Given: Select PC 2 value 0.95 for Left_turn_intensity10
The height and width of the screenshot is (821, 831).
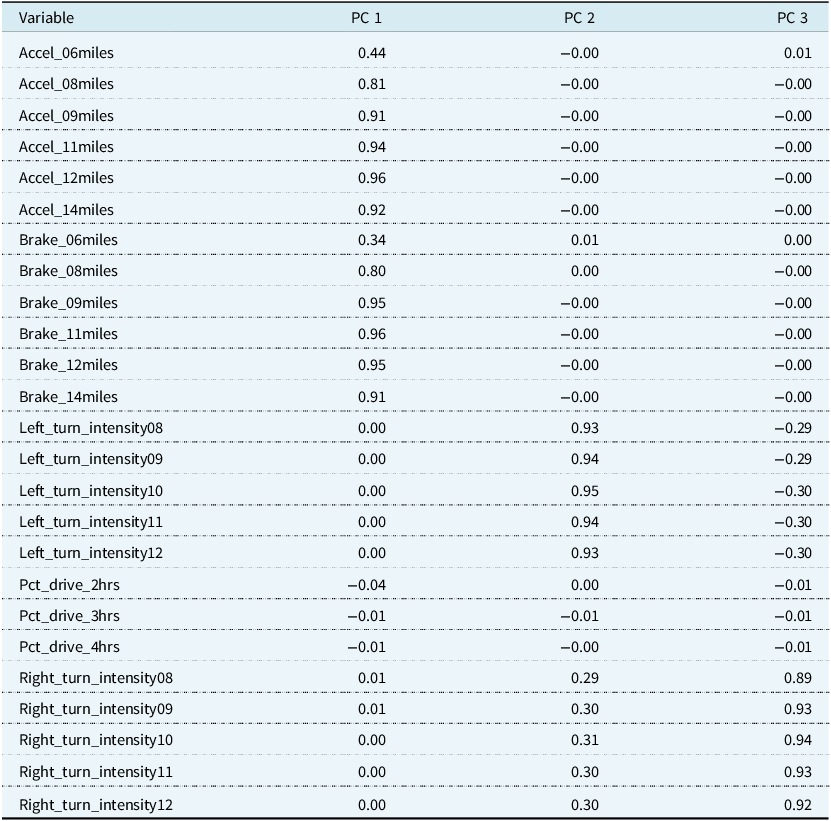Looking at the screenshot, I should pos(585,491).
